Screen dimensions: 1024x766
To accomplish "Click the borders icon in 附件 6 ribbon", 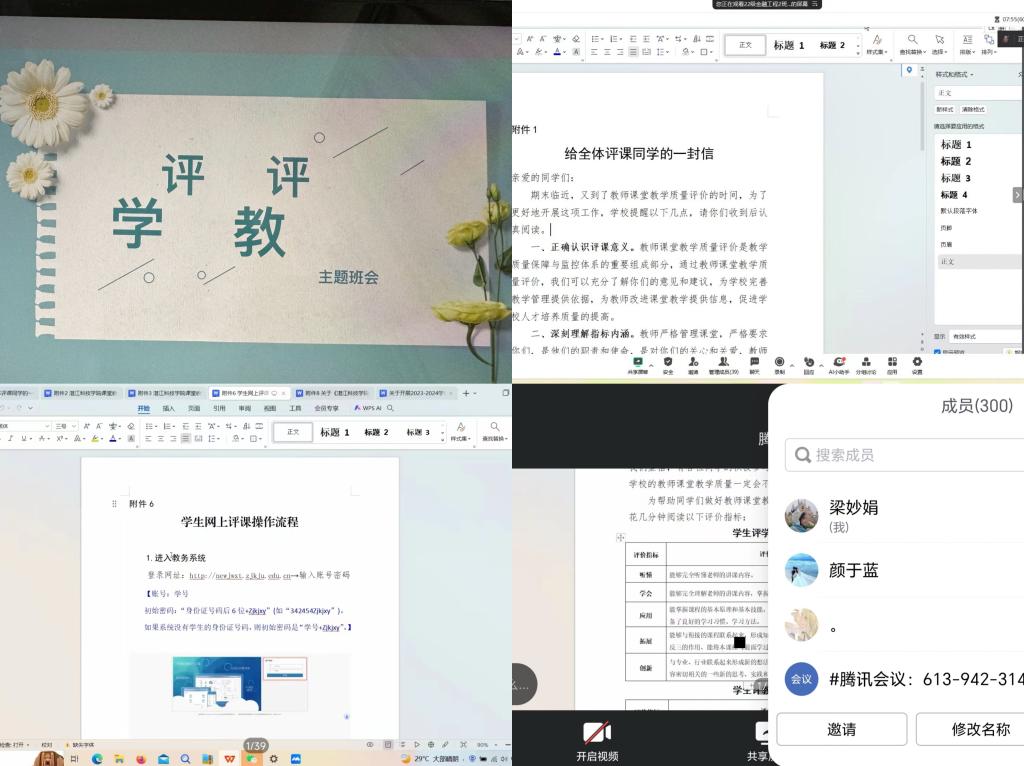I will [x=255, y=439].
